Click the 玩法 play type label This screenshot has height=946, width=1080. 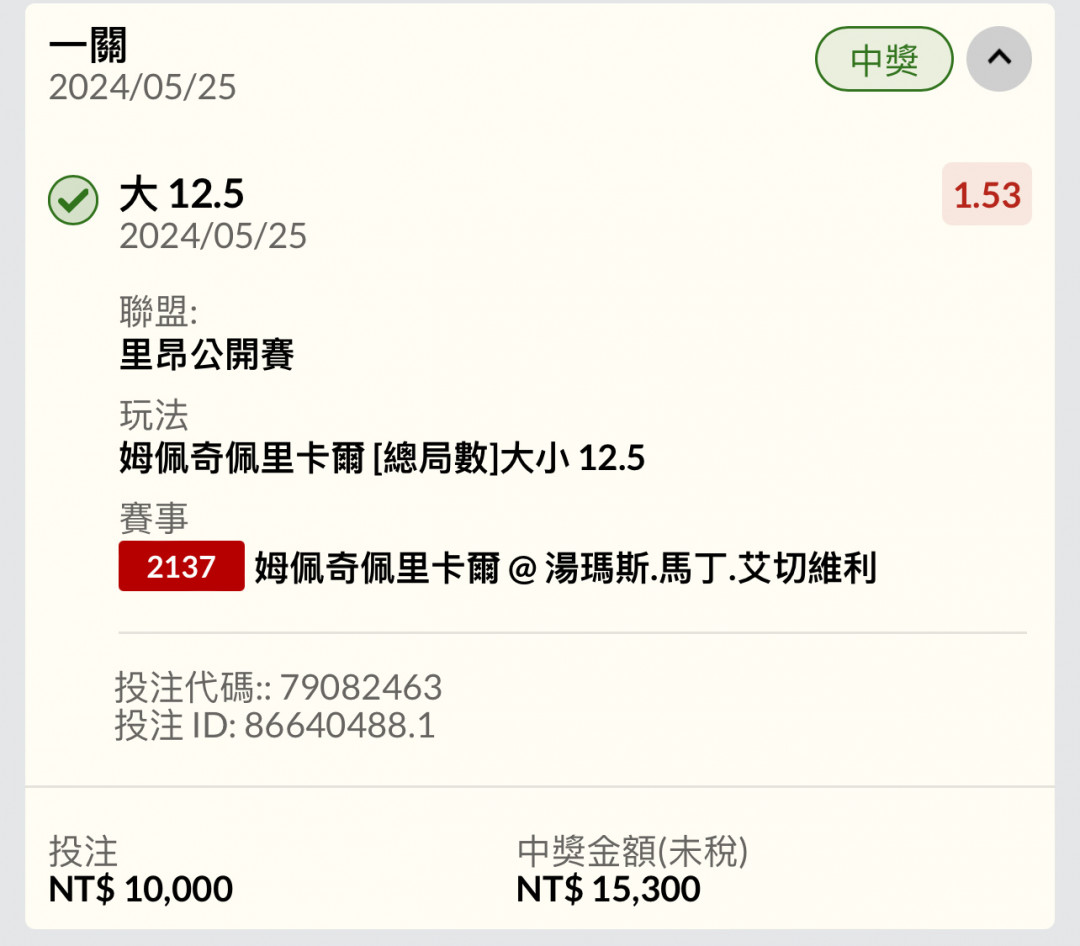pos(154,415)
